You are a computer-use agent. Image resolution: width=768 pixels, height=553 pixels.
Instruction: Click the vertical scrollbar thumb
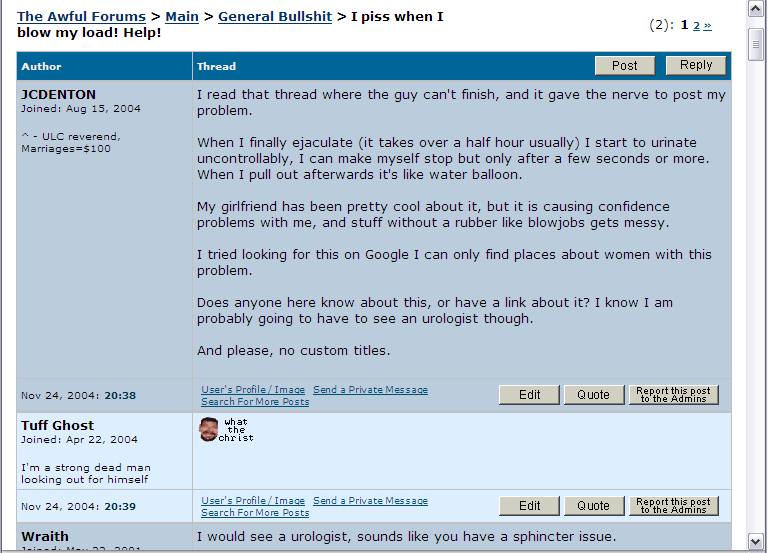[x=755, y=44]
